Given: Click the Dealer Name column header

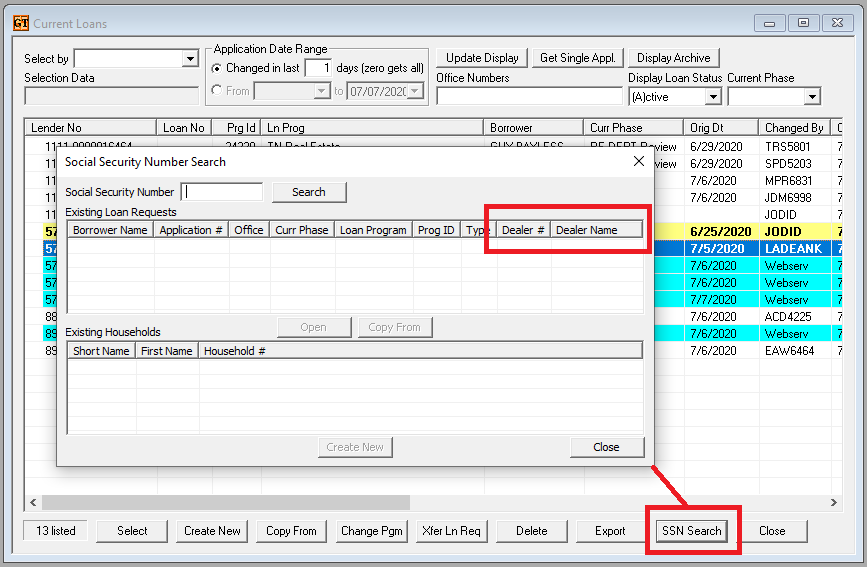Looking at the screenshot, I should [x=596, y=230].
